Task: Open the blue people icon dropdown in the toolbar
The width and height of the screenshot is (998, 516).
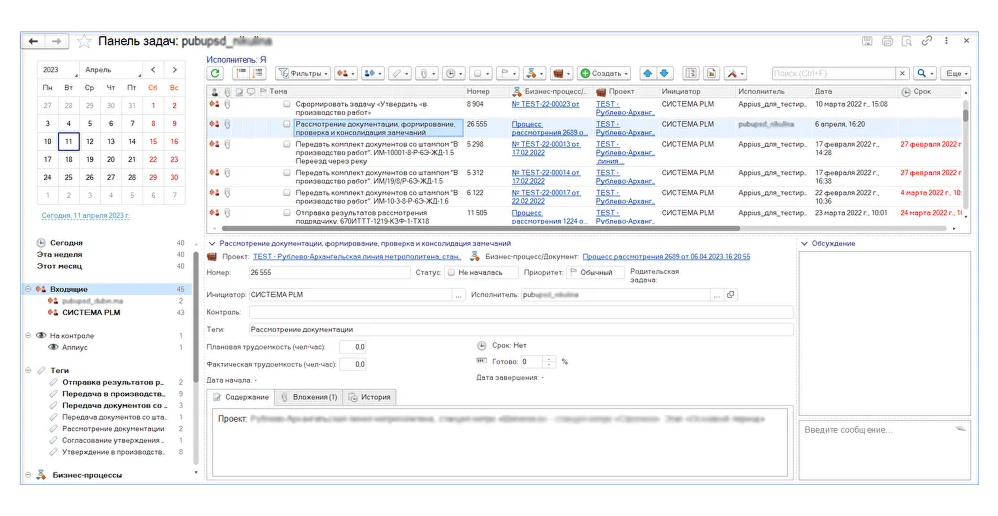Action: point(372,74)
